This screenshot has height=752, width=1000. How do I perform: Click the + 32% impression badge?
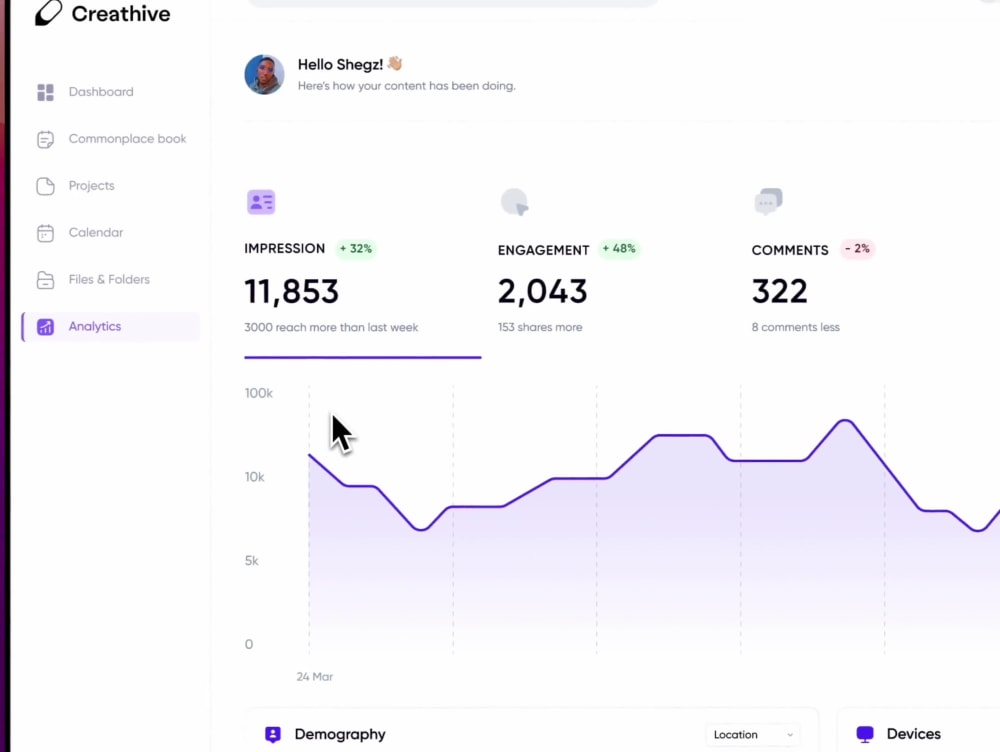(x=355, y=249)
